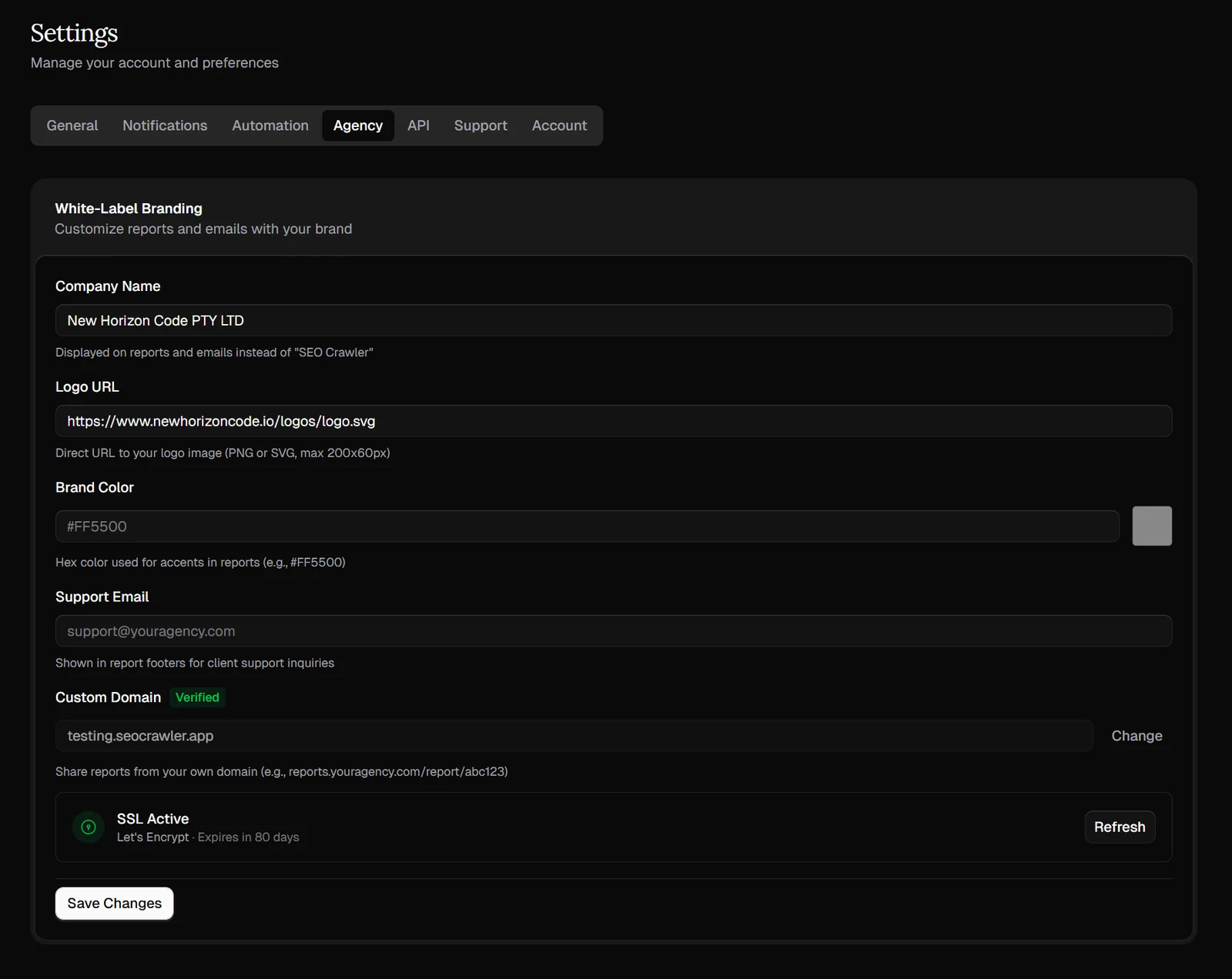Click the "Hex color used for accents" hint
Viewport: 1232px width, 979px height.
click(200, 563)
